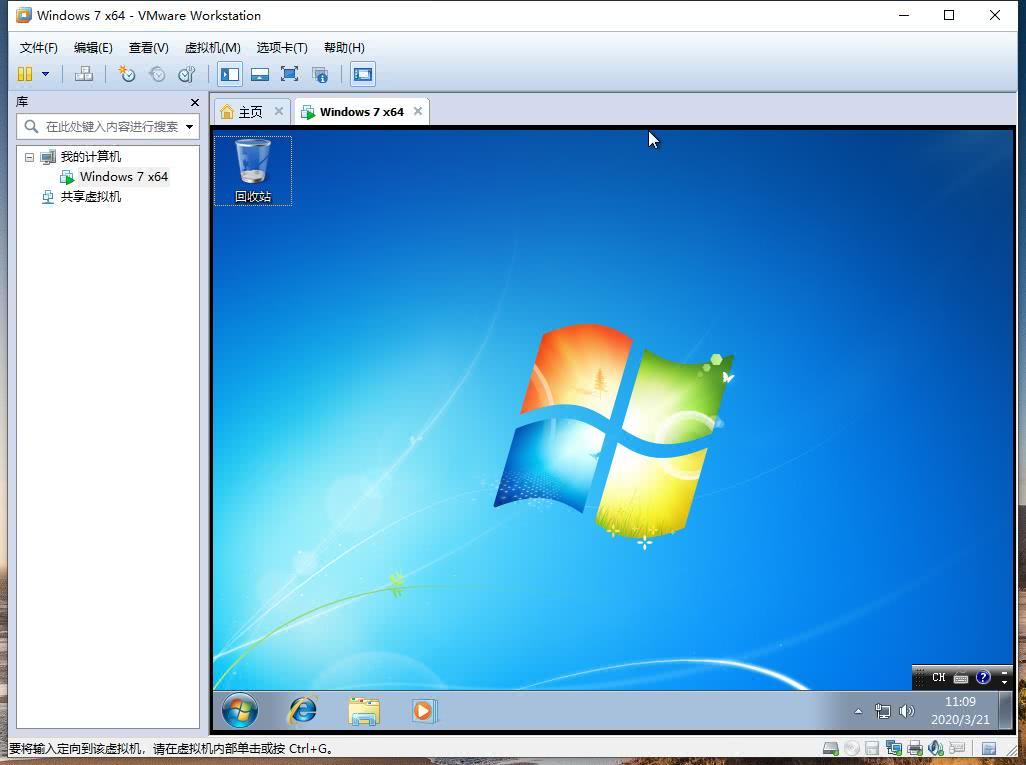The image size is (1026, 765).
Task: Open Windows Explorer folder on the guest taskbar
Action: click(x=364, y=711)
